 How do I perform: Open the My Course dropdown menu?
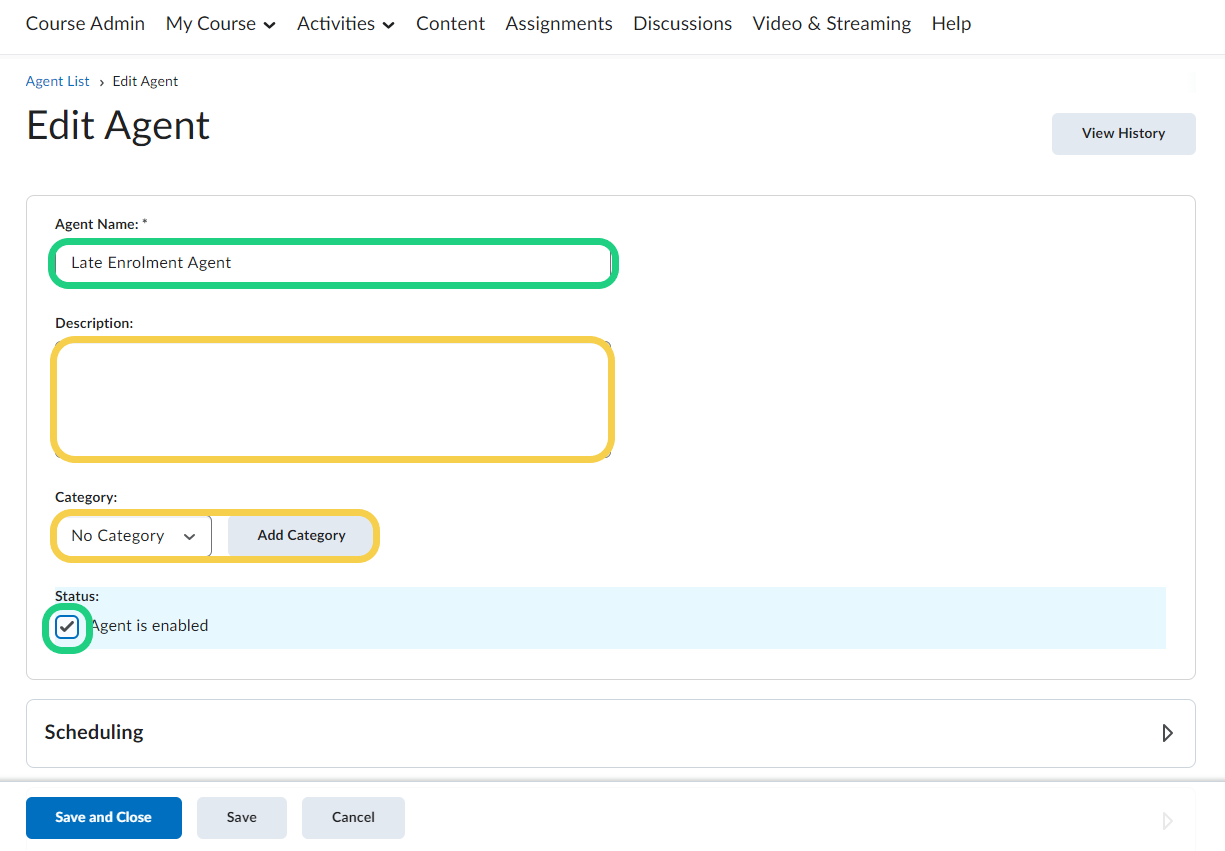coord(220,24)
